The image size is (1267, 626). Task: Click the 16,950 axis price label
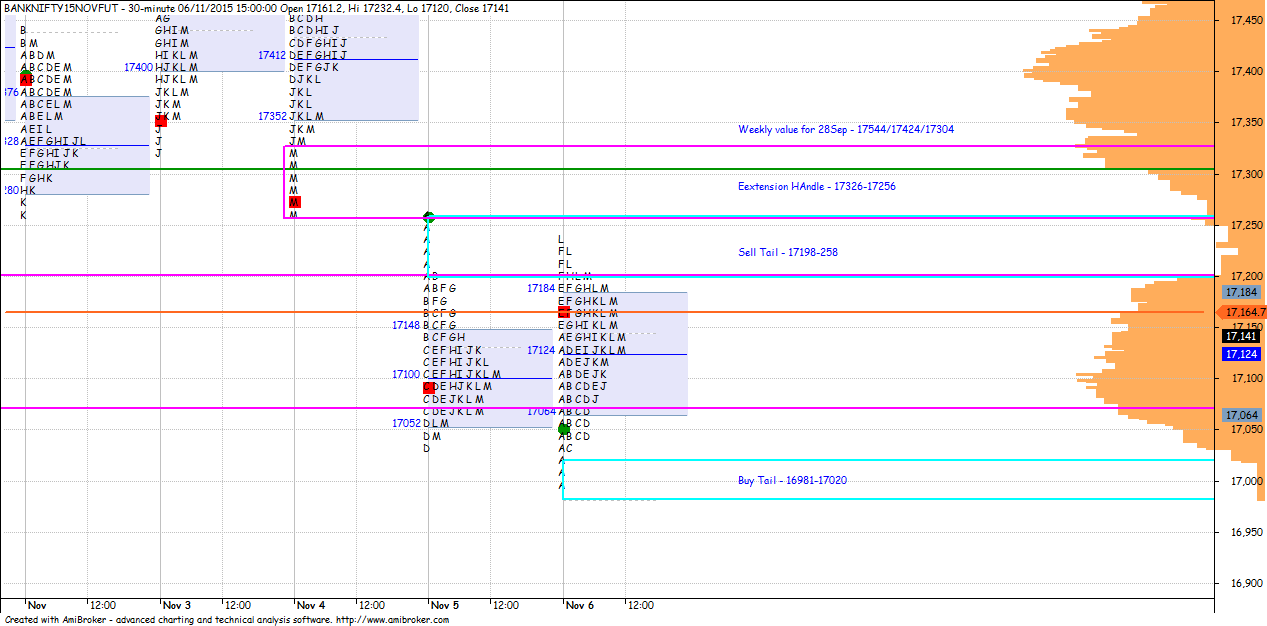coord(1245,533)
